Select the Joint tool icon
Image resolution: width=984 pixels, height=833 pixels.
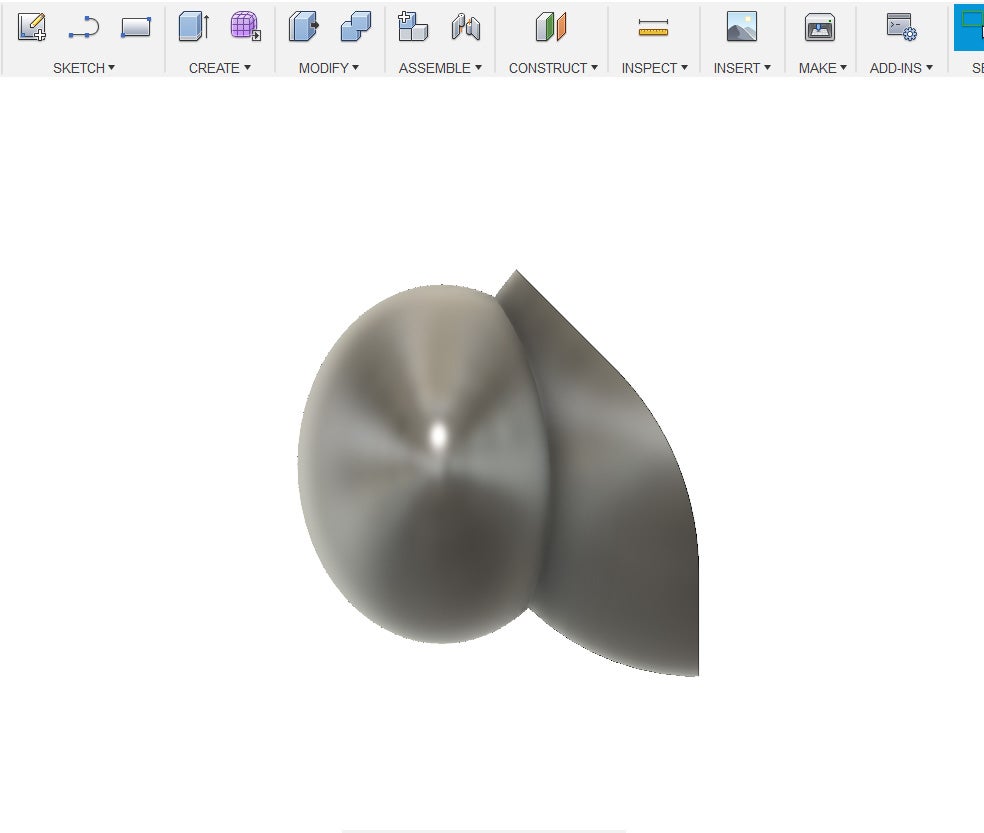point(465,27)
